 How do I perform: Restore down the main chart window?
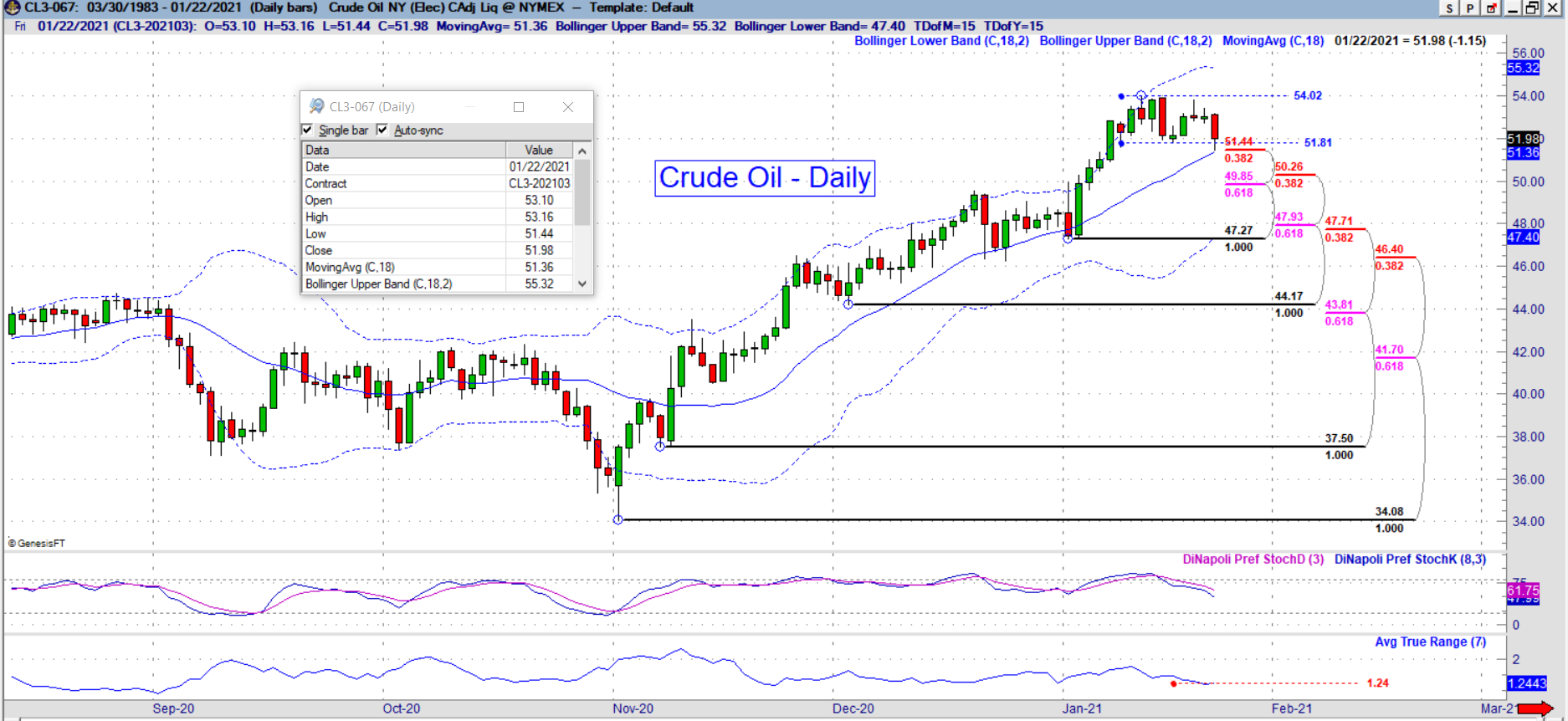(x=1532, y=8)
